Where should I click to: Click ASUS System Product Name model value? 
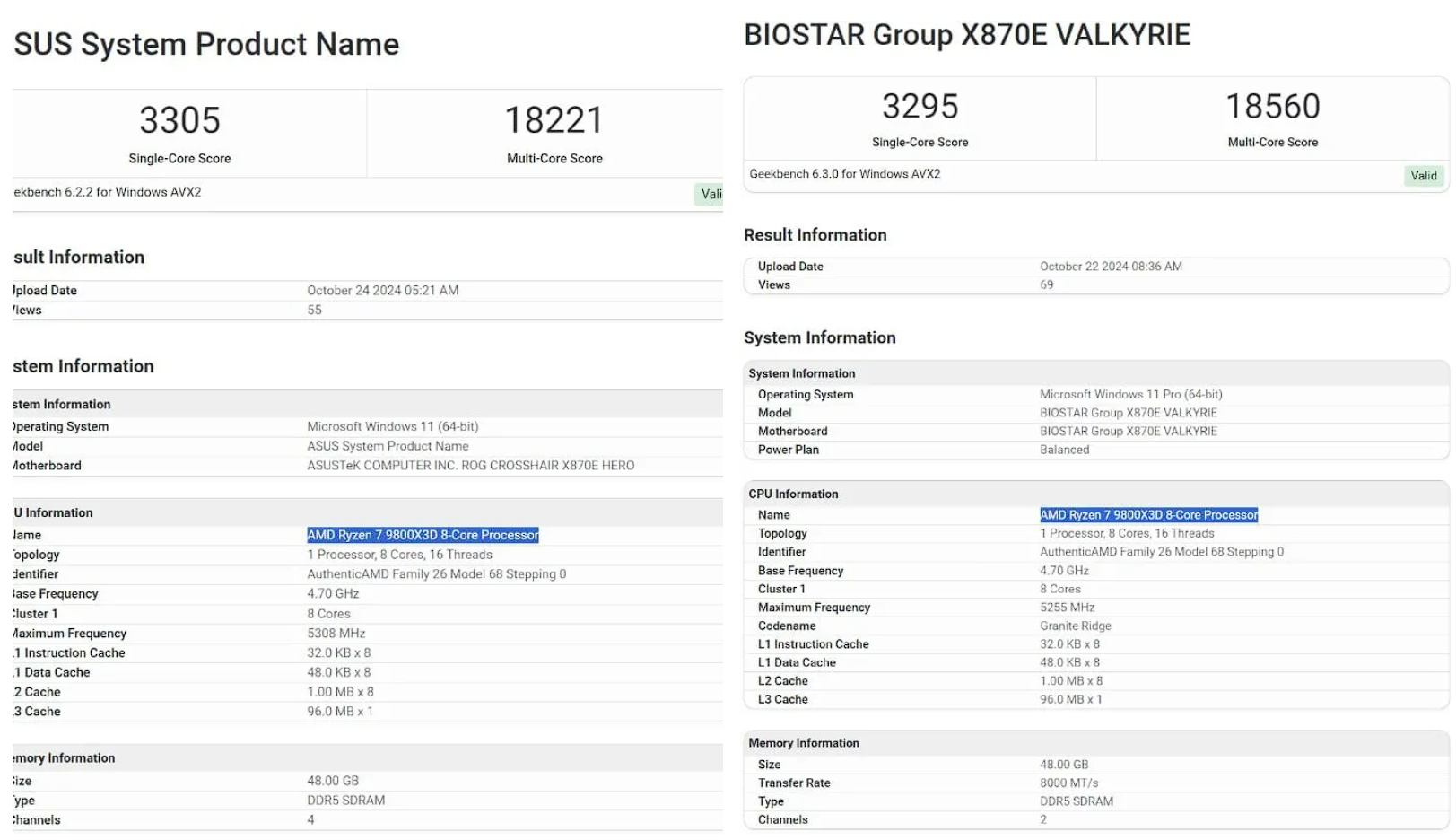pos(388,446)
